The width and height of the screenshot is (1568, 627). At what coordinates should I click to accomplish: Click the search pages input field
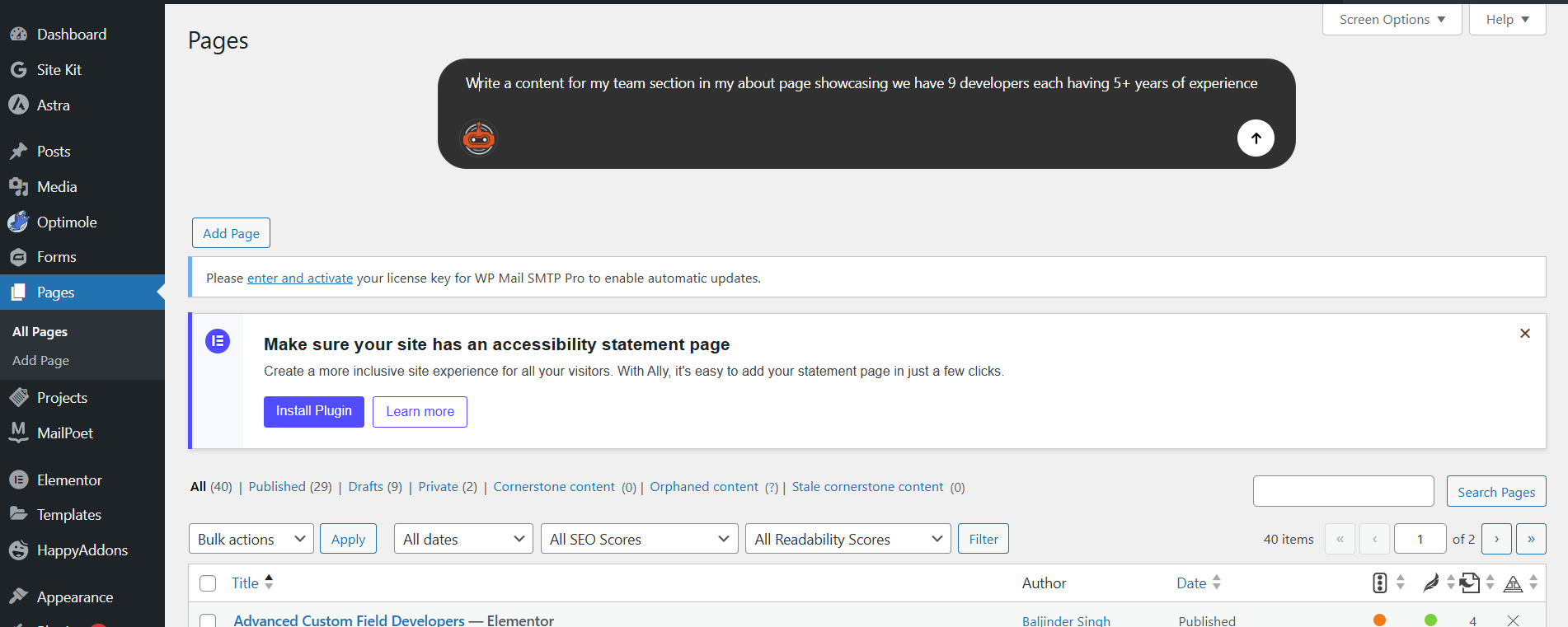[1344, 491]
